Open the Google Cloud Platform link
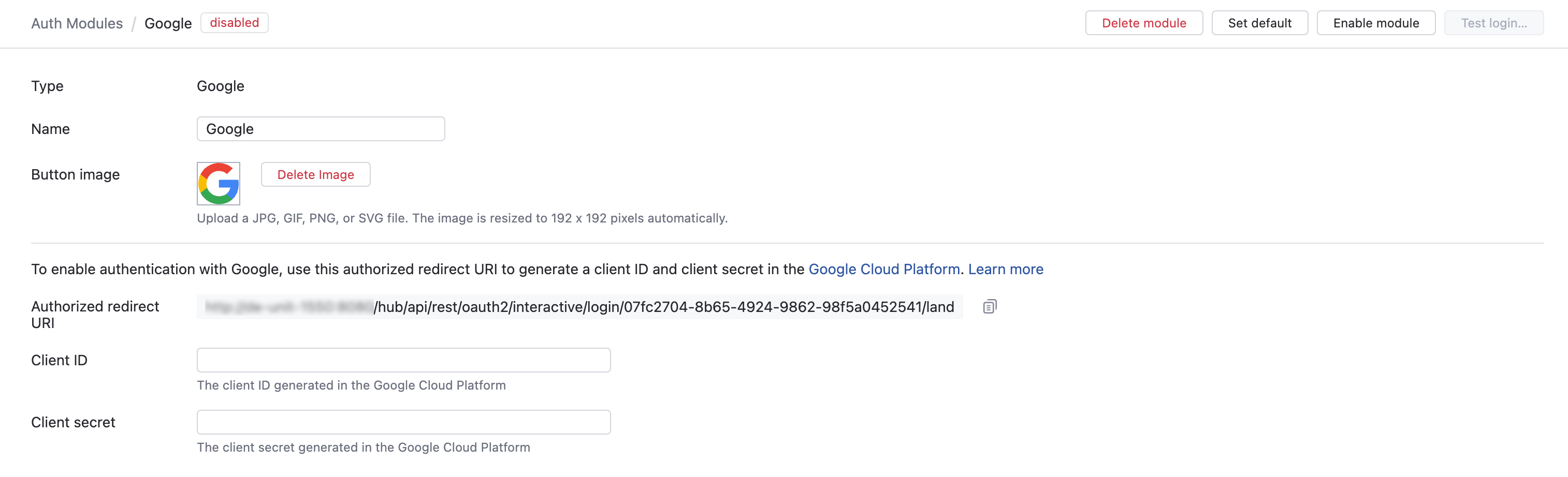The width and height of the screenshot is (1568, 477). pyautogui.click(x=884, y=269)
